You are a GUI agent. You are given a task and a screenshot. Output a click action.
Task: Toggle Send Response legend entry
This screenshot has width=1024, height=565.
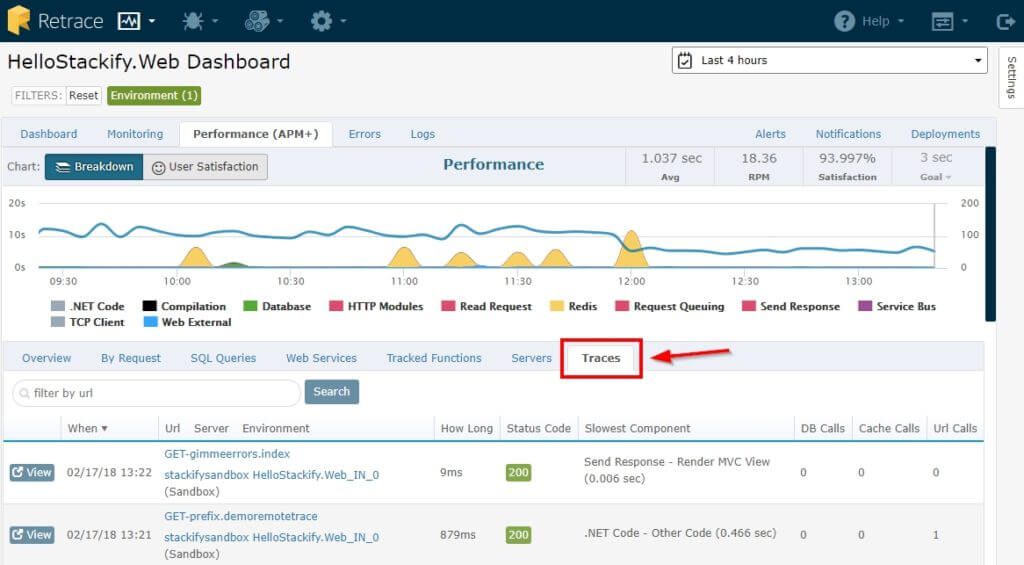[791, 306]
